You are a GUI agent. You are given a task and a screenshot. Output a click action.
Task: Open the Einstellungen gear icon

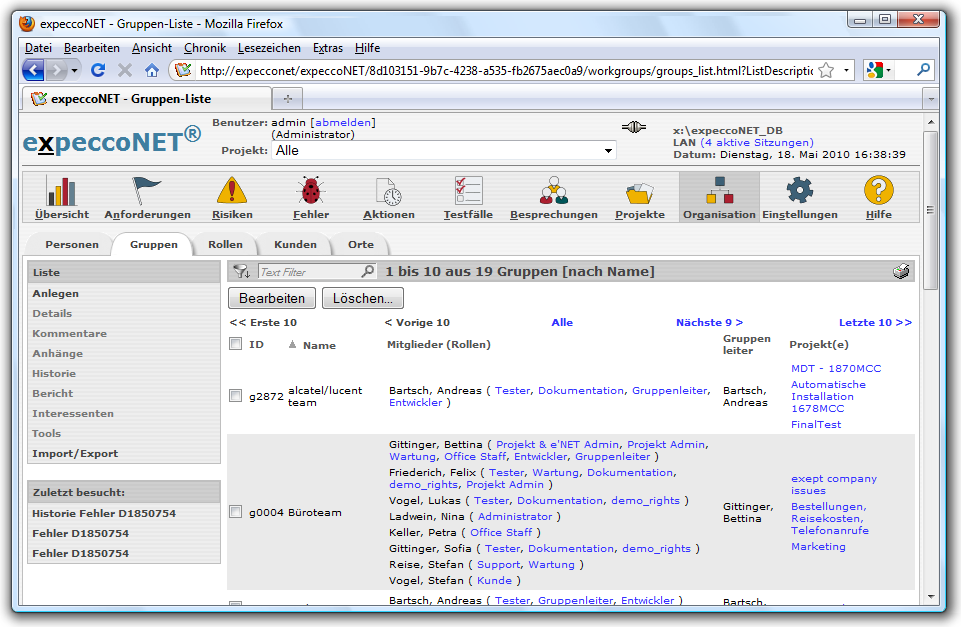tap(799, 191)
